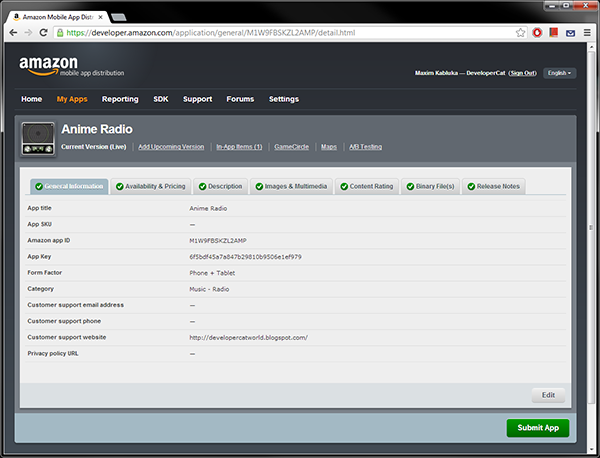
Task: Bookmark this page with the star icon
Action: [x=520, y=33]
